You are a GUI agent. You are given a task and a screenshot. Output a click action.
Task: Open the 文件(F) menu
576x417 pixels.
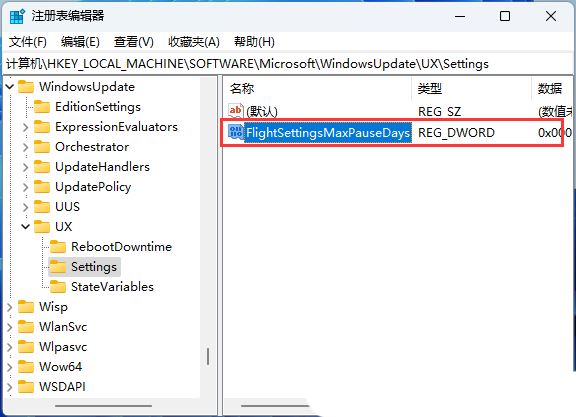[28, 42]
